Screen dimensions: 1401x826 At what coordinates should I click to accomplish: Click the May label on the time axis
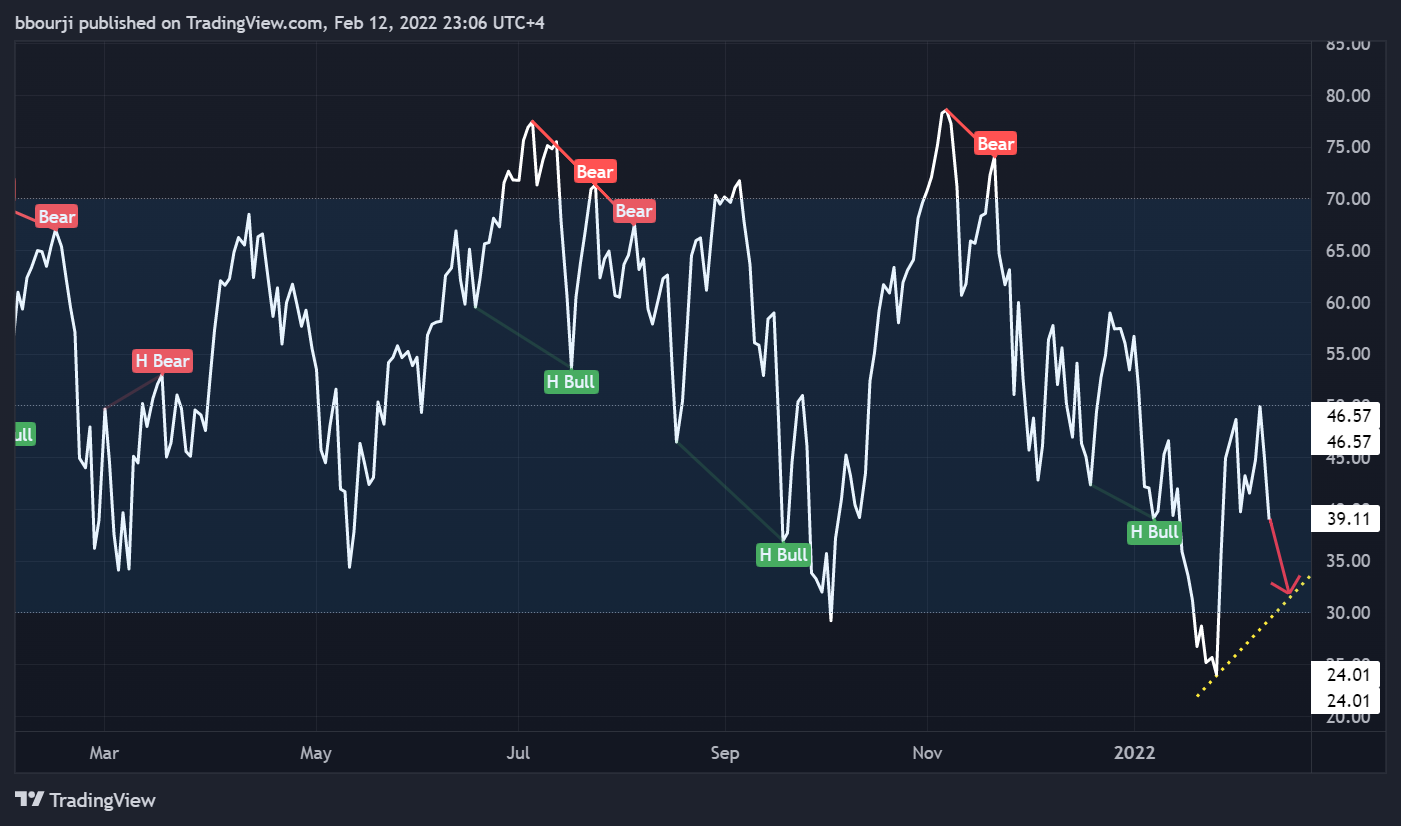[x=316, y=753]
